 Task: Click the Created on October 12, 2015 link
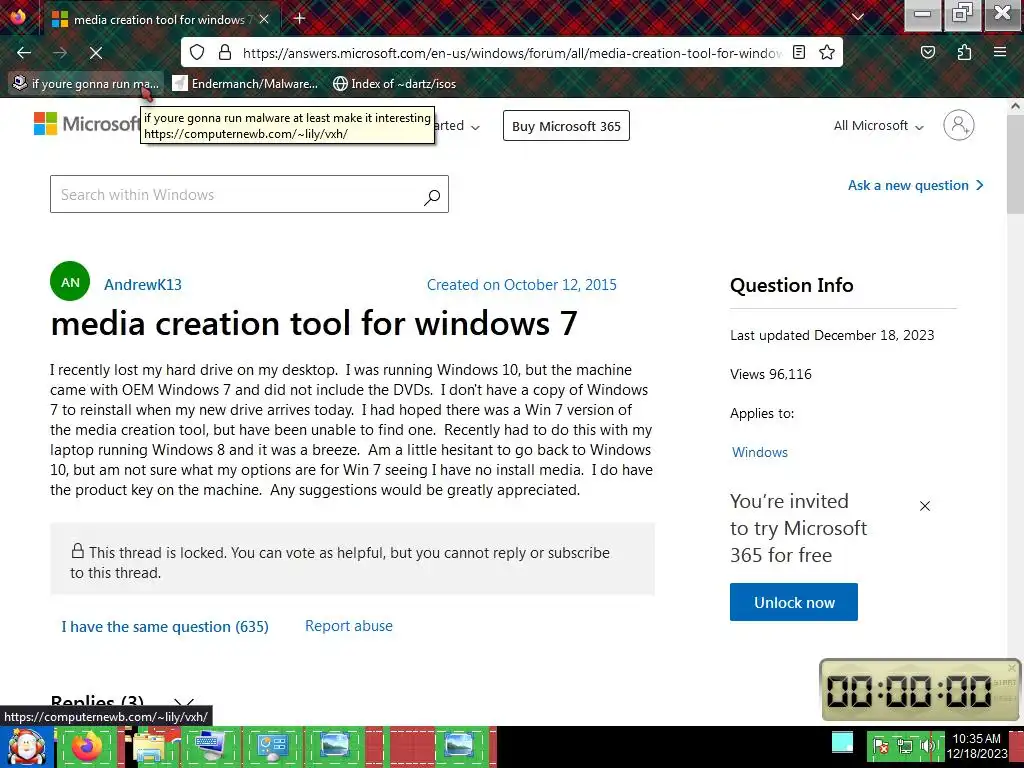(x=521, y=285)
